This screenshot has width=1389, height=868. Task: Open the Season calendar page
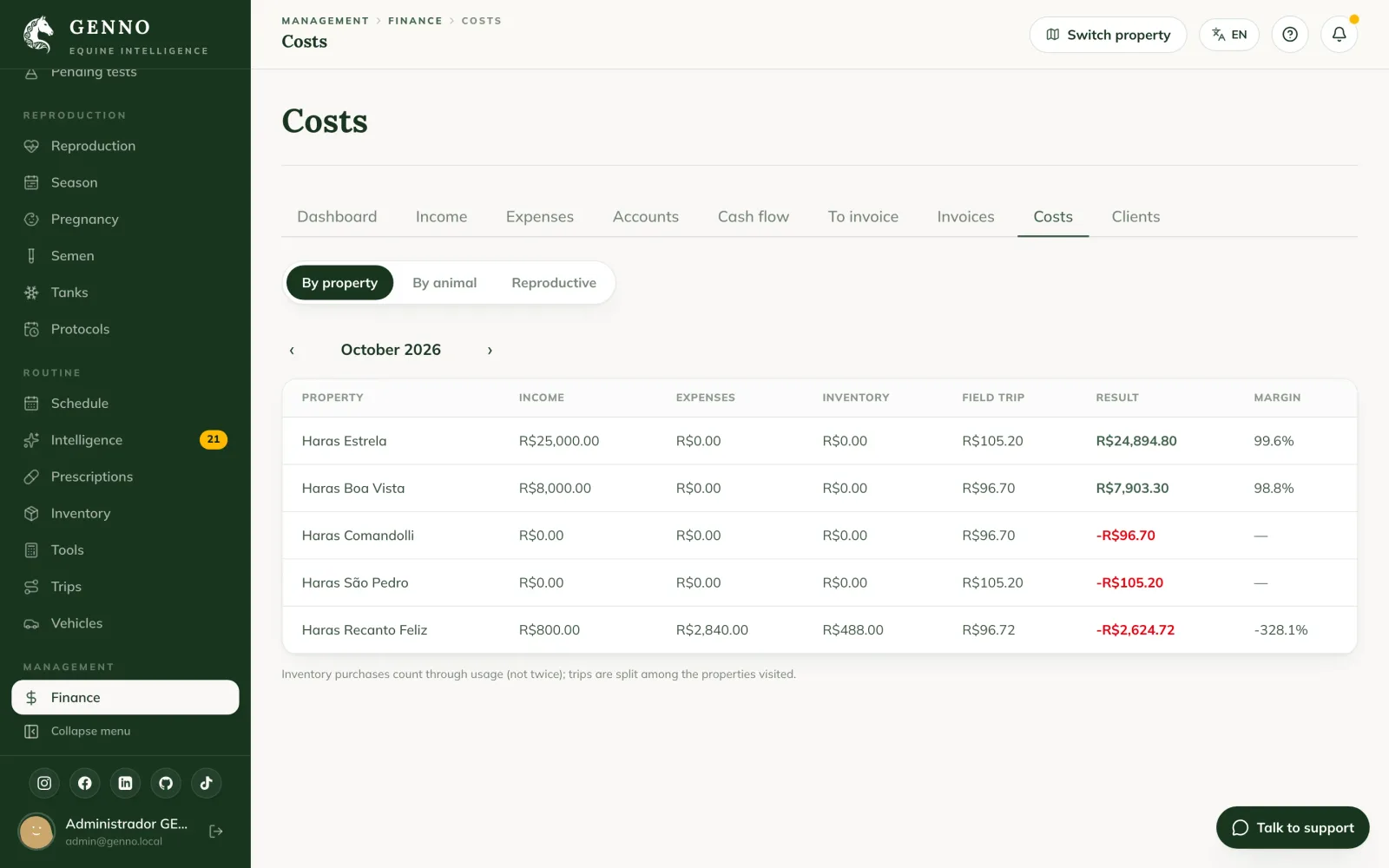125,182
